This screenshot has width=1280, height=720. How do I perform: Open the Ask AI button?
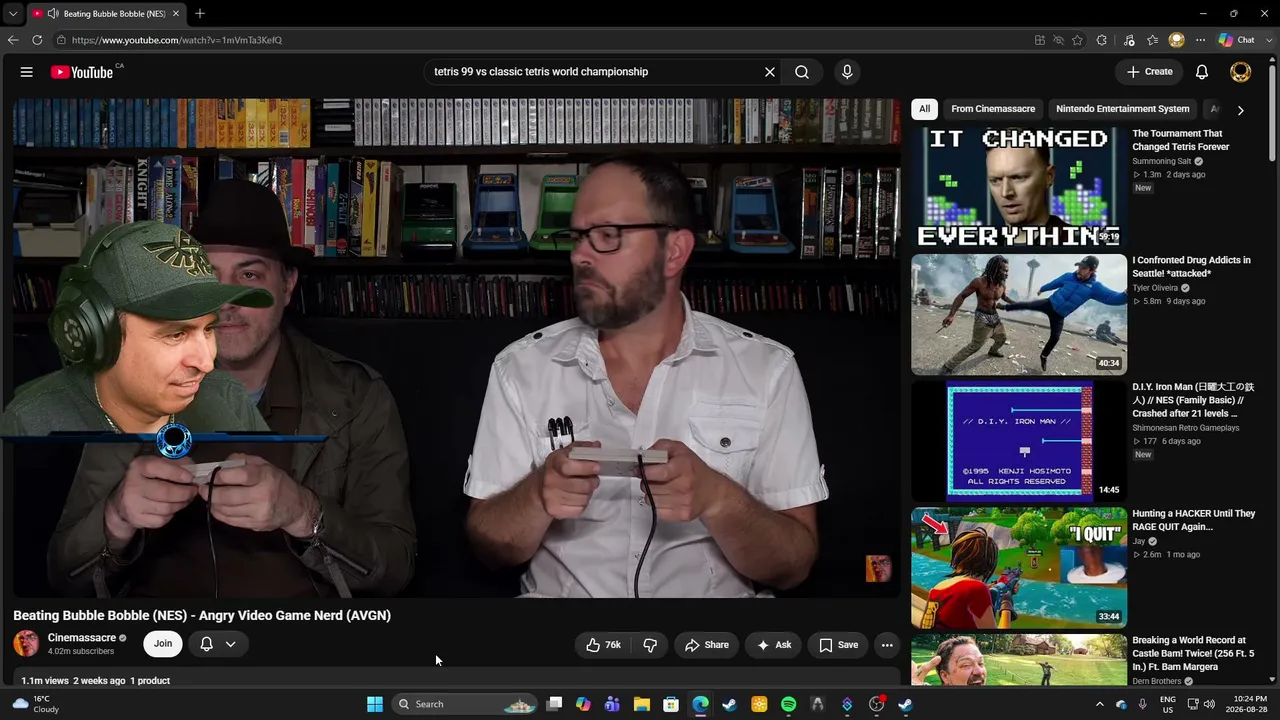(x=774, y=645)
